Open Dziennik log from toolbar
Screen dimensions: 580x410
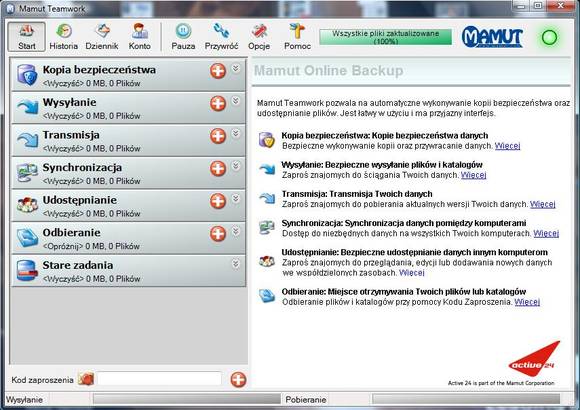pyautogui.click(x=102, y=36)
